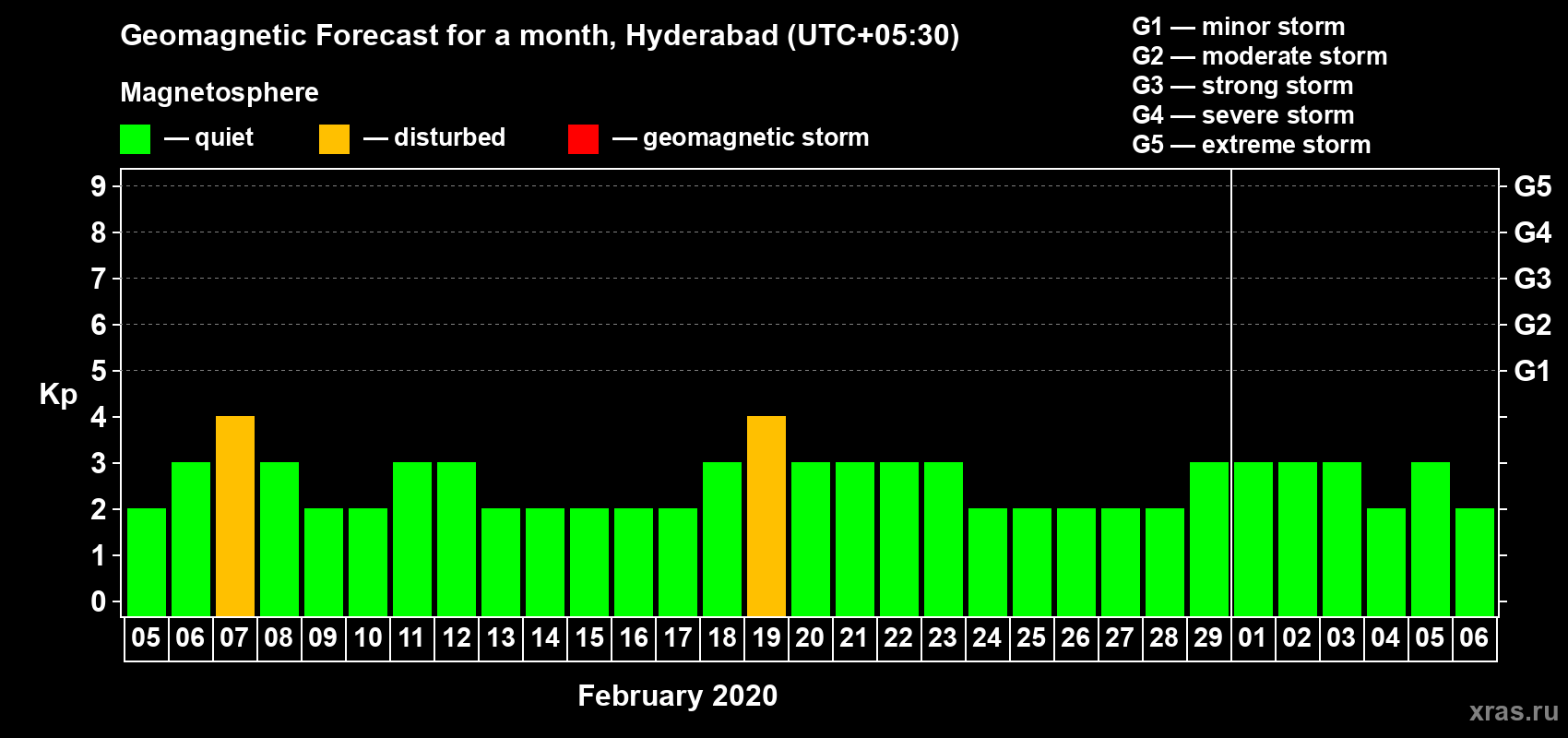The image size is (1568, 738).
Task: Click date cell 29 on the axis
Action: pyautogui.click(x=1209, y=638)
